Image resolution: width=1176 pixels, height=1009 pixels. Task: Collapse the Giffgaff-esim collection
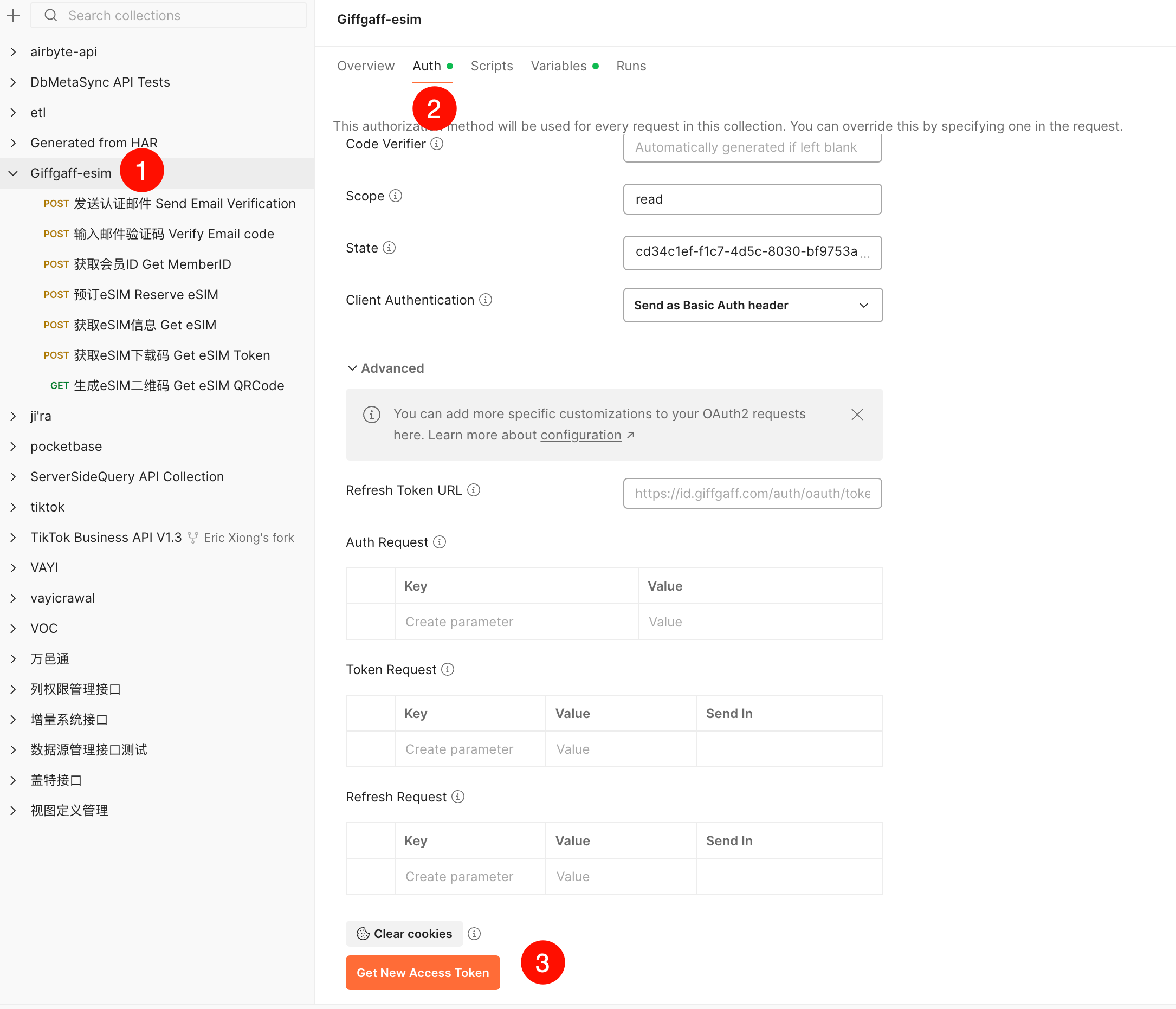(14, 173)
